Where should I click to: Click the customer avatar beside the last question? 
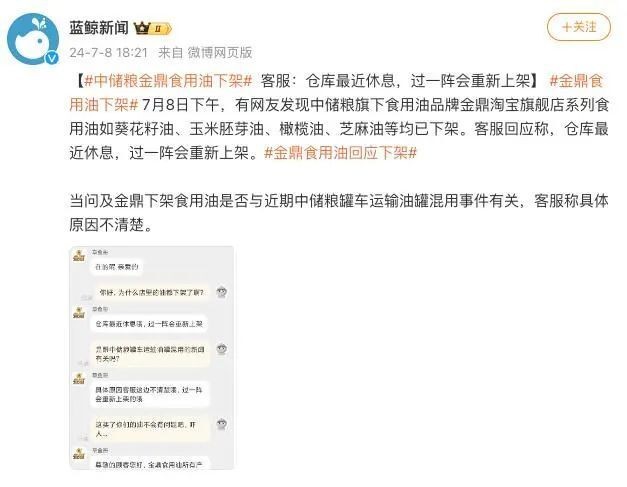pyautogui.click(x=222, y=424)
